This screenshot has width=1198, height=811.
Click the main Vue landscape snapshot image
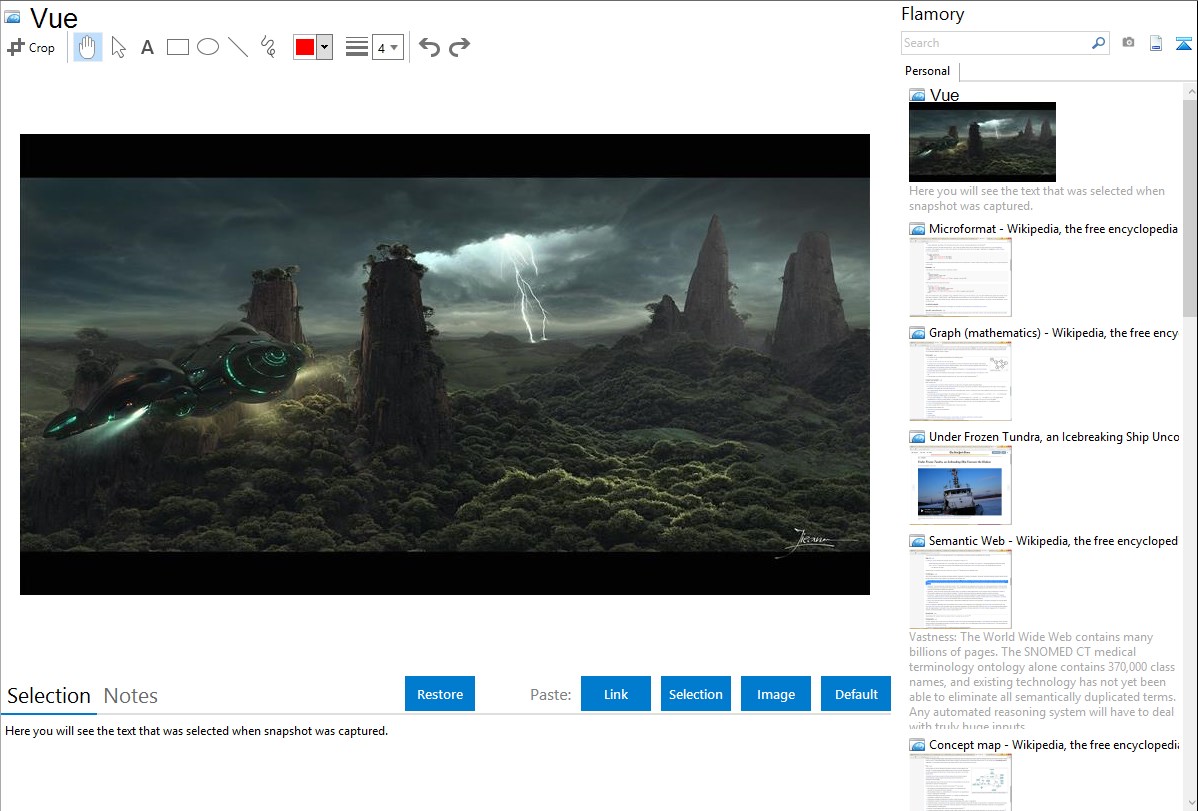point(445,365)
